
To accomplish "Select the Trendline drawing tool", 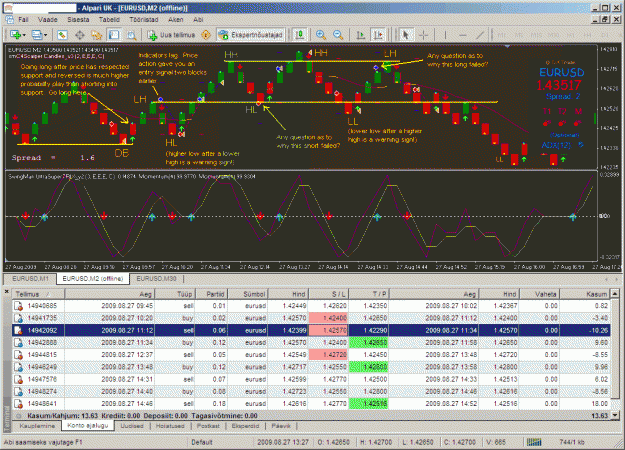I will [480, 35].
